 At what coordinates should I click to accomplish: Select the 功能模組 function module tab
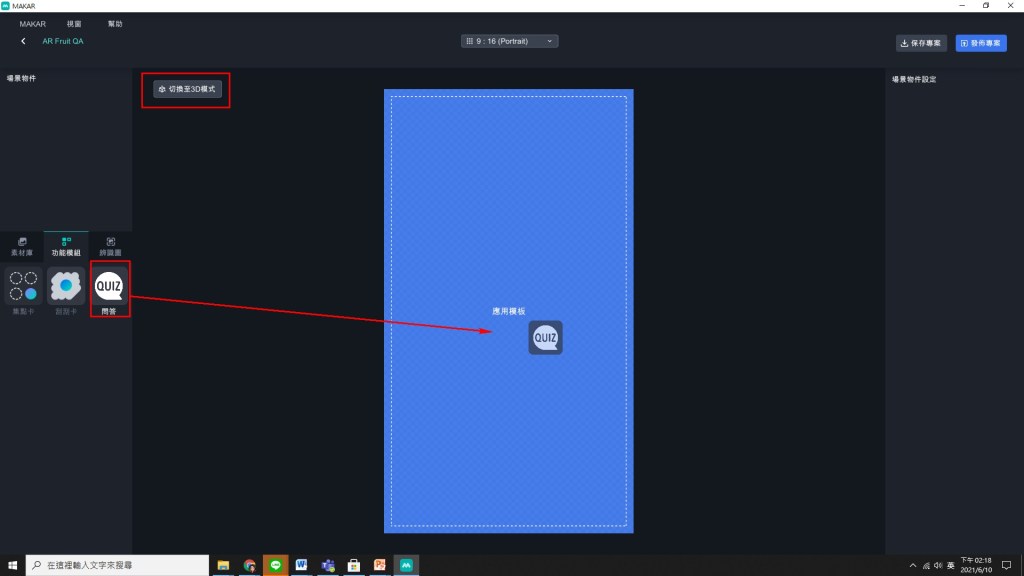pos(66,246)
